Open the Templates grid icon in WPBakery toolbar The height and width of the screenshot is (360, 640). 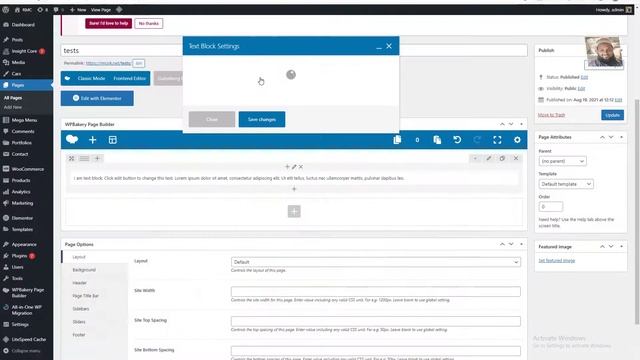[113, 140]
